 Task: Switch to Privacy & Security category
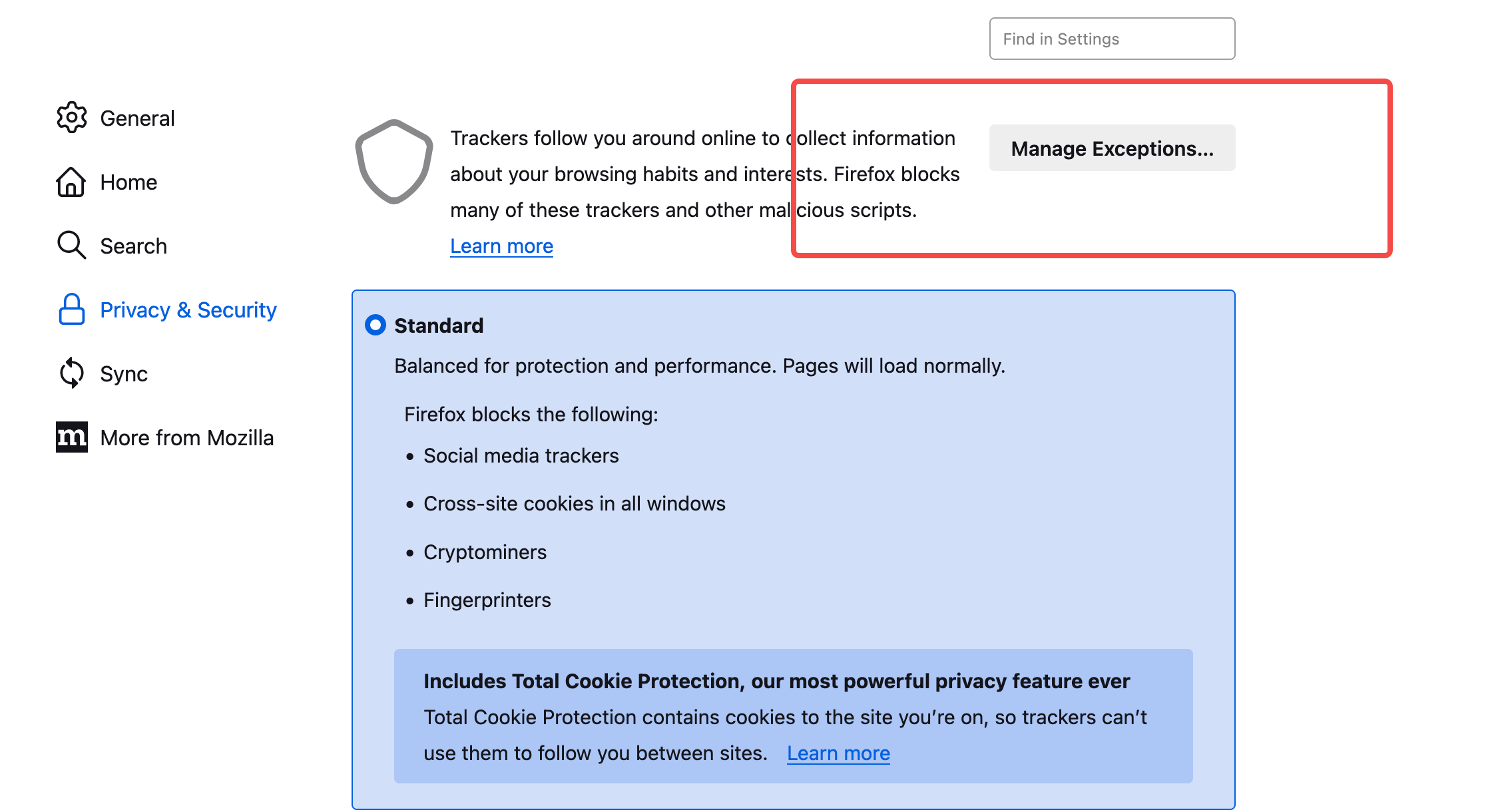point(188,310)
